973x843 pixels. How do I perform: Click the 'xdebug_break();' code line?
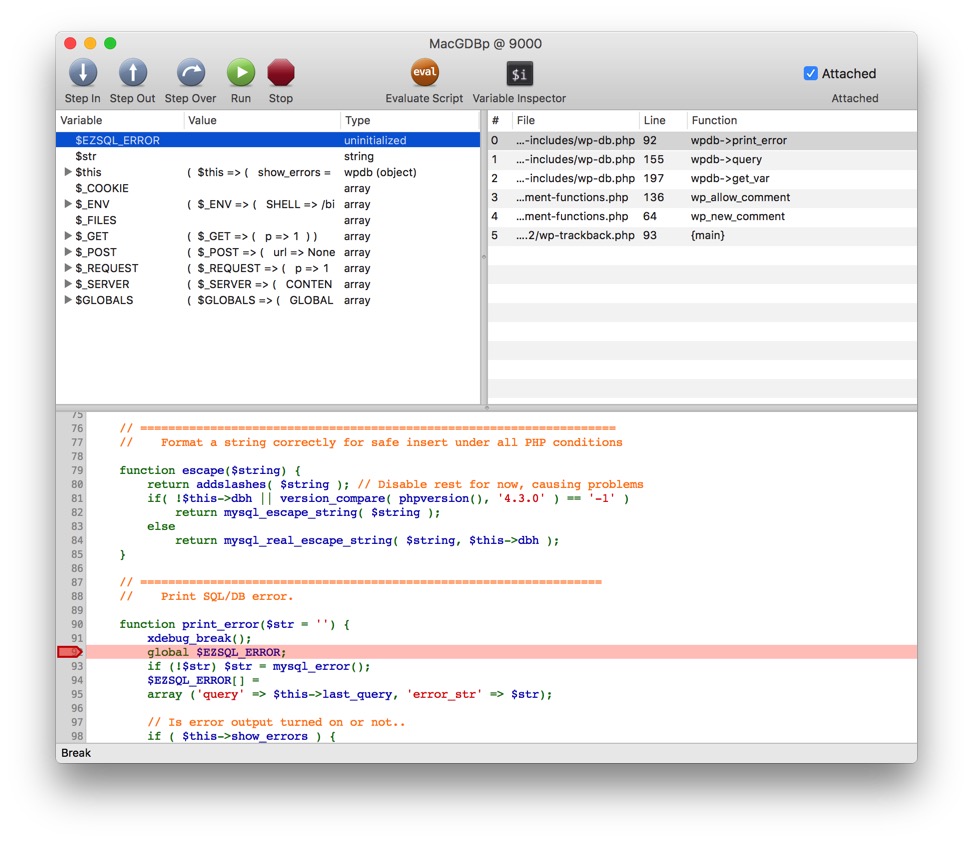(x=199, y=638)
